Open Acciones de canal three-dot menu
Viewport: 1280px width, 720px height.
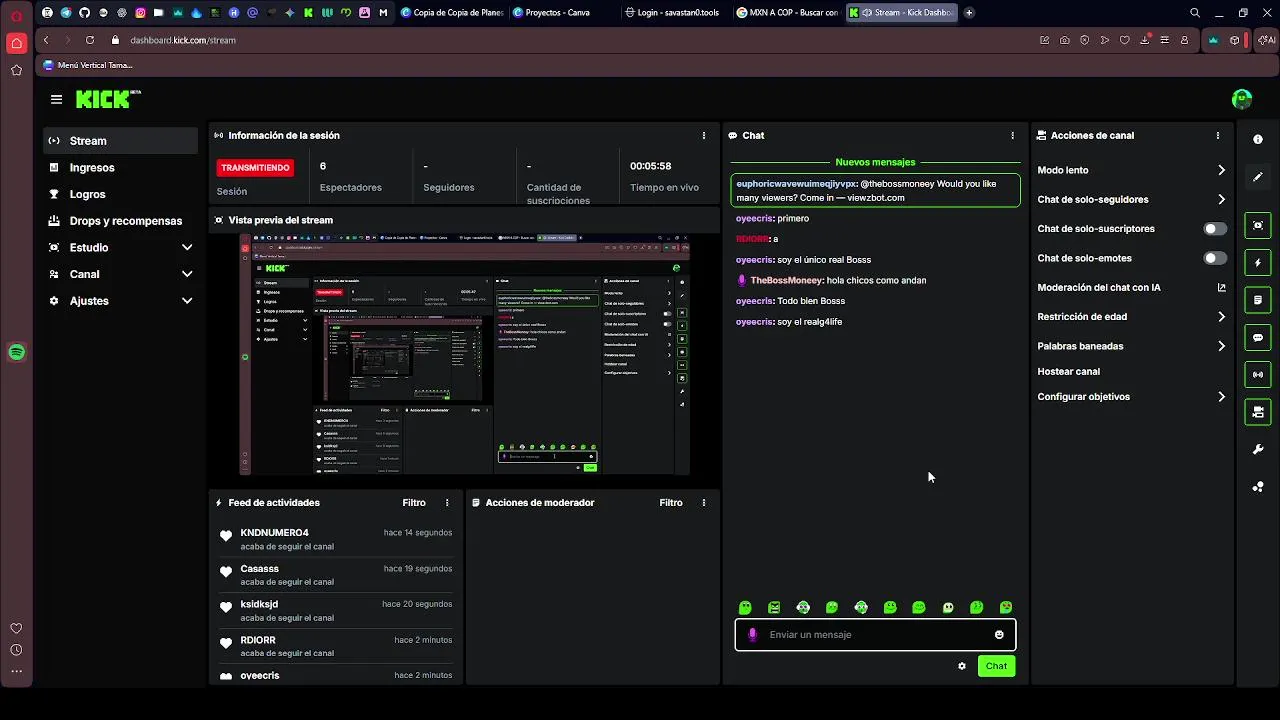coord(1217,136)
